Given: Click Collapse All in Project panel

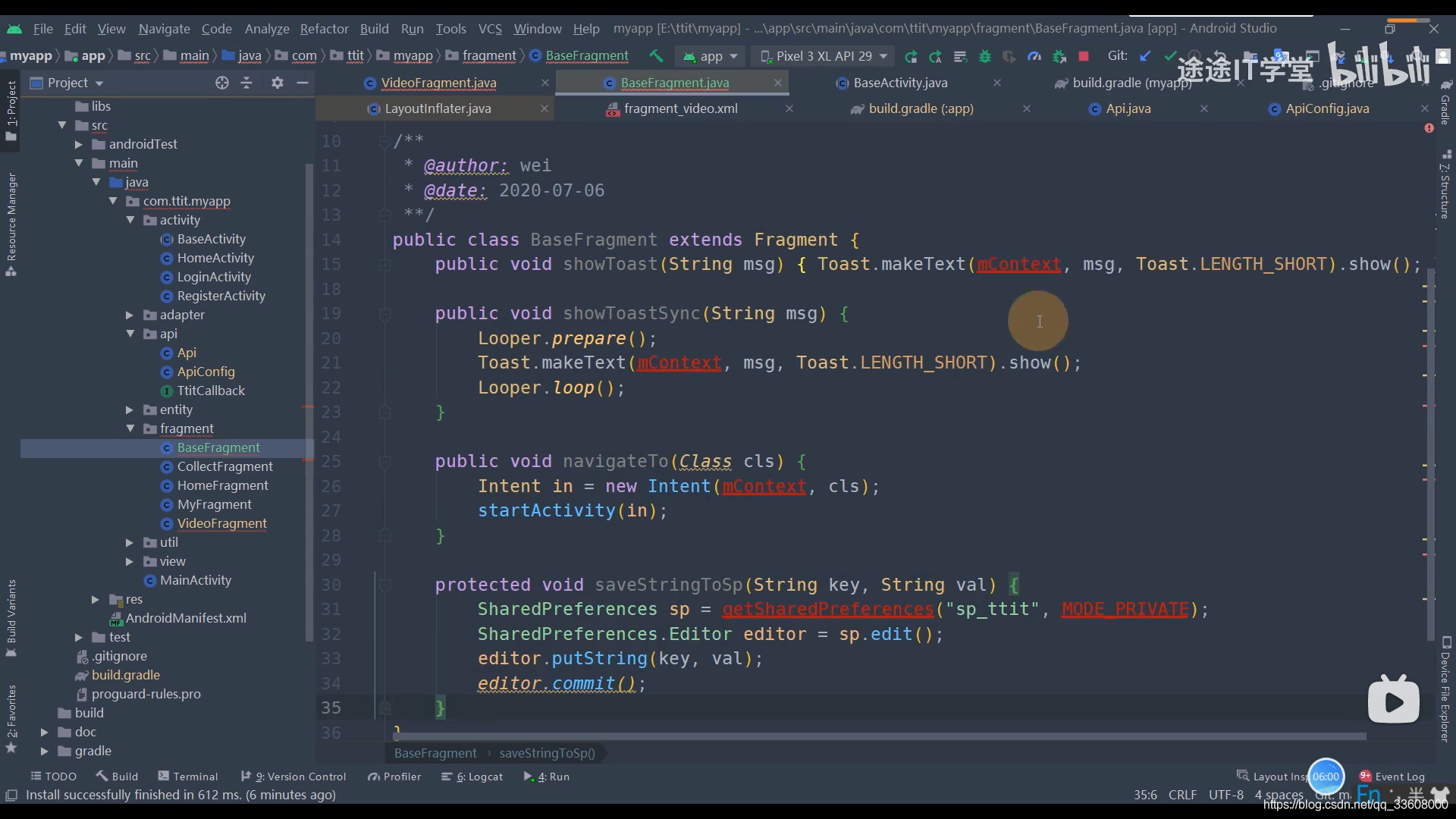Looking at the screenshot, I should click(x=246, y=83).
